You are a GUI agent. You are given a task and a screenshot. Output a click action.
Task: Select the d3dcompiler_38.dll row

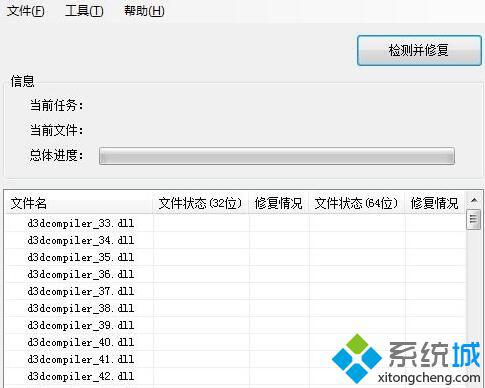235,308
